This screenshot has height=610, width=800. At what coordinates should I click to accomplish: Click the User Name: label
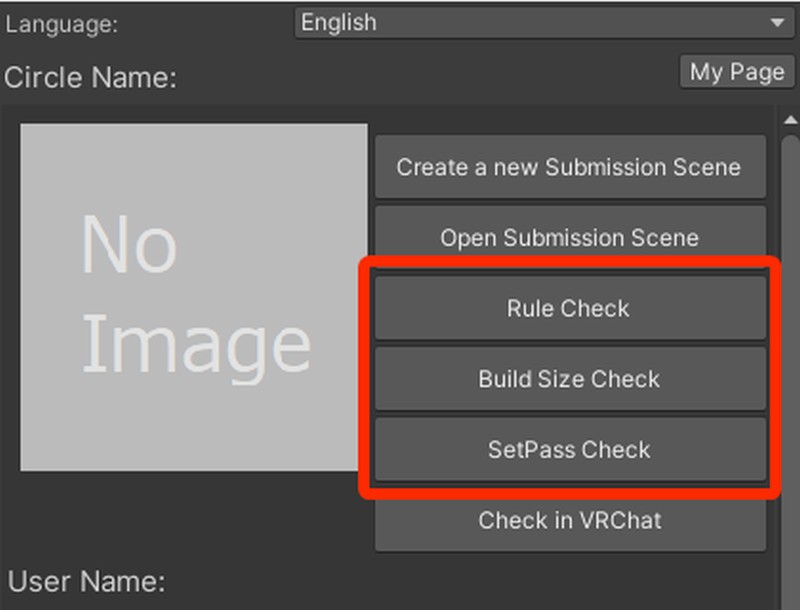(x=87, y=581)
